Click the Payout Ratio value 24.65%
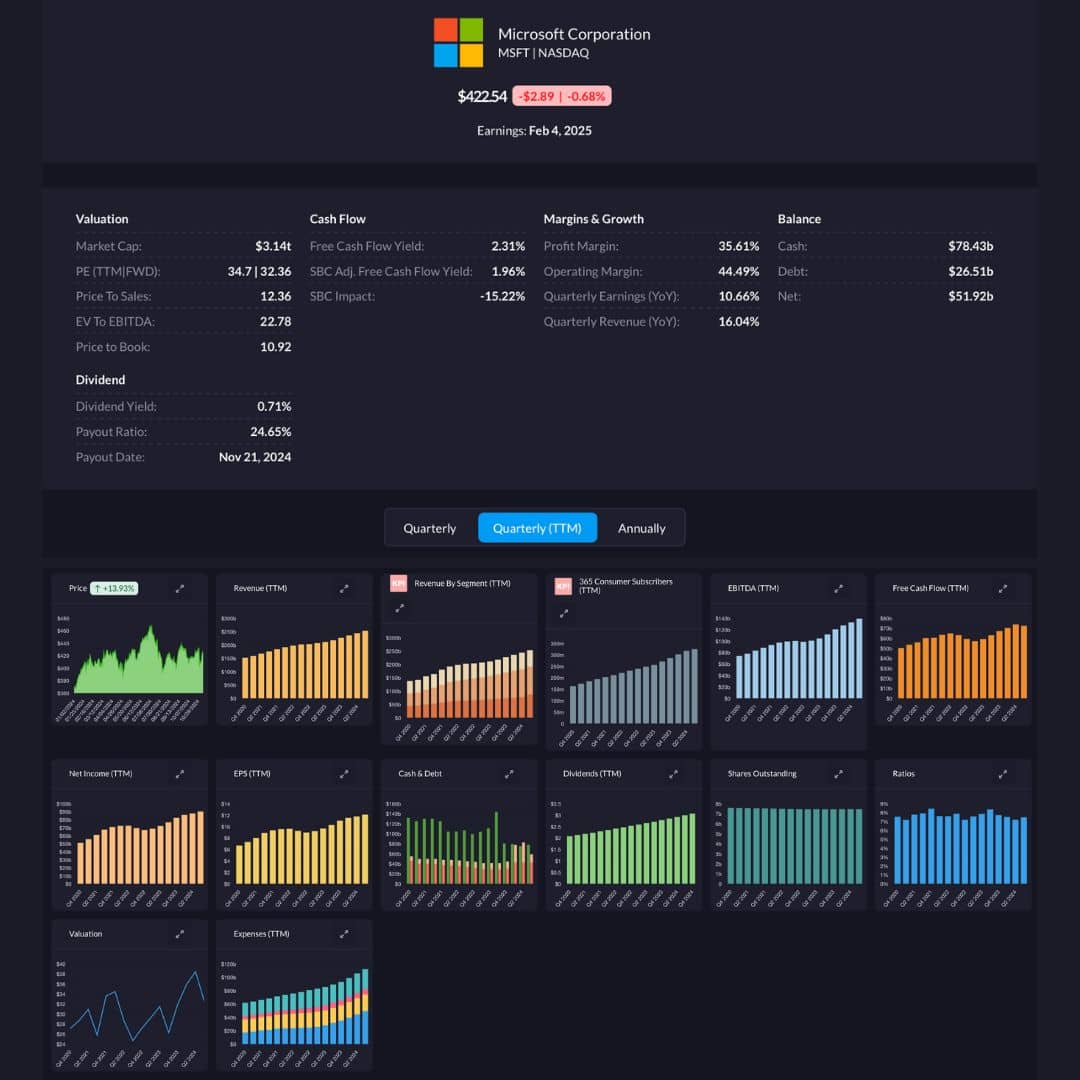 pyautogui.click(x=271, y=432)
